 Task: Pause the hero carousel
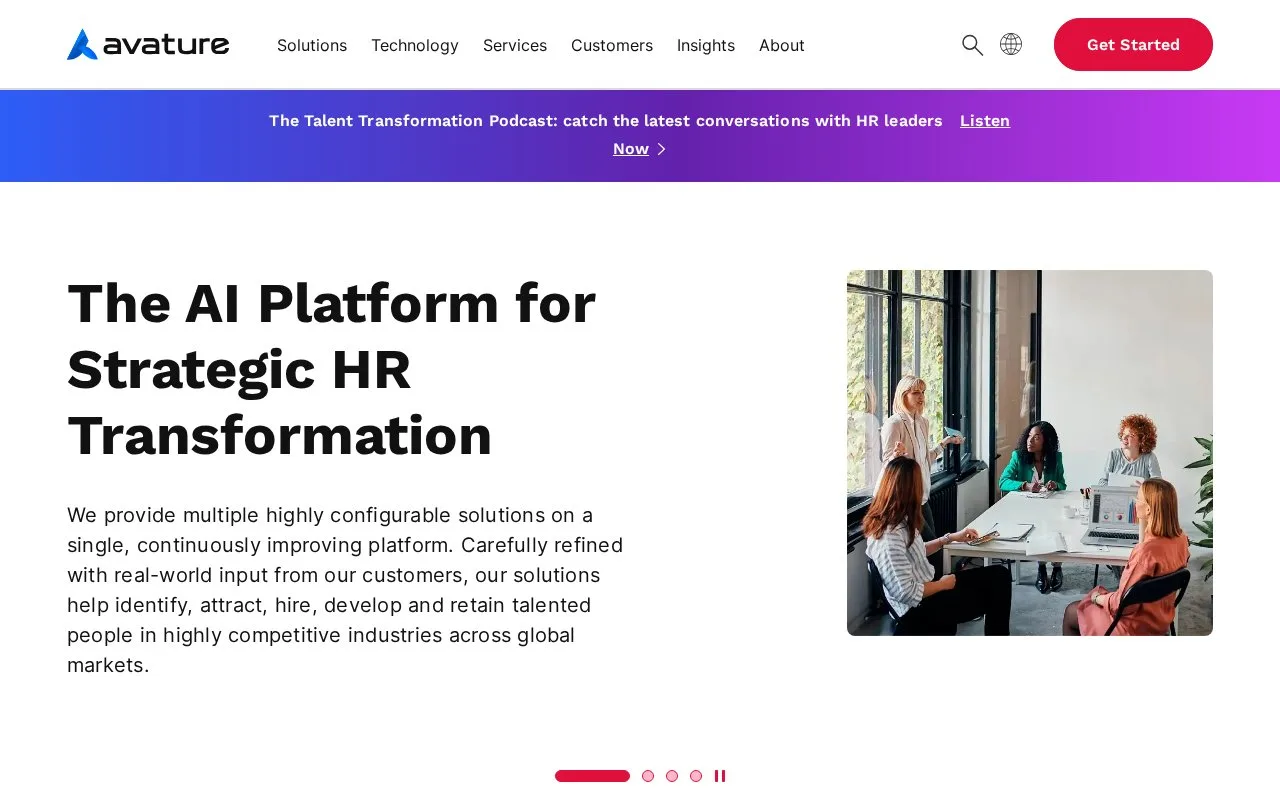pyautogui.click(x=720, y=776)
